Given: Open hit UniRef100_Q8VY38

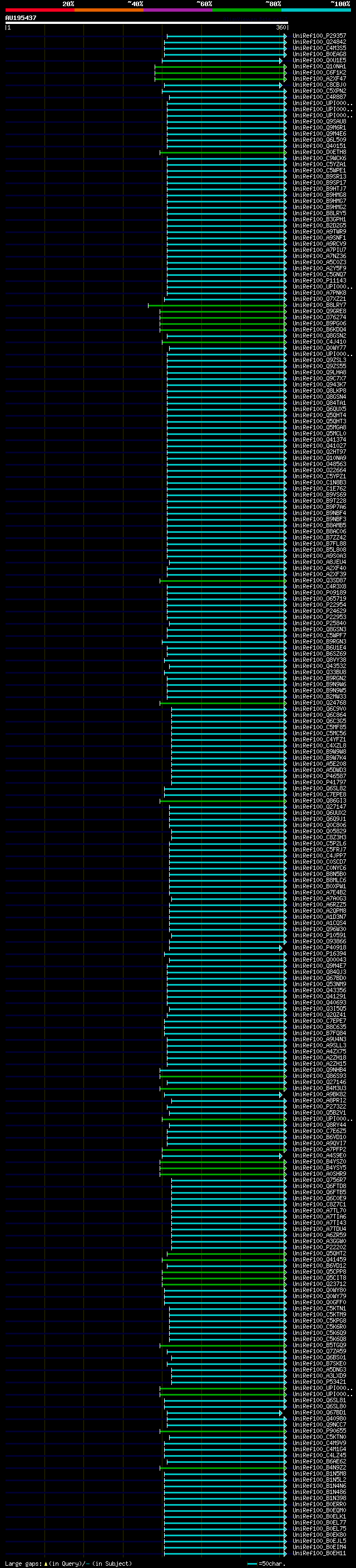Looking at the screenshot, I should (x=319, y=660).
